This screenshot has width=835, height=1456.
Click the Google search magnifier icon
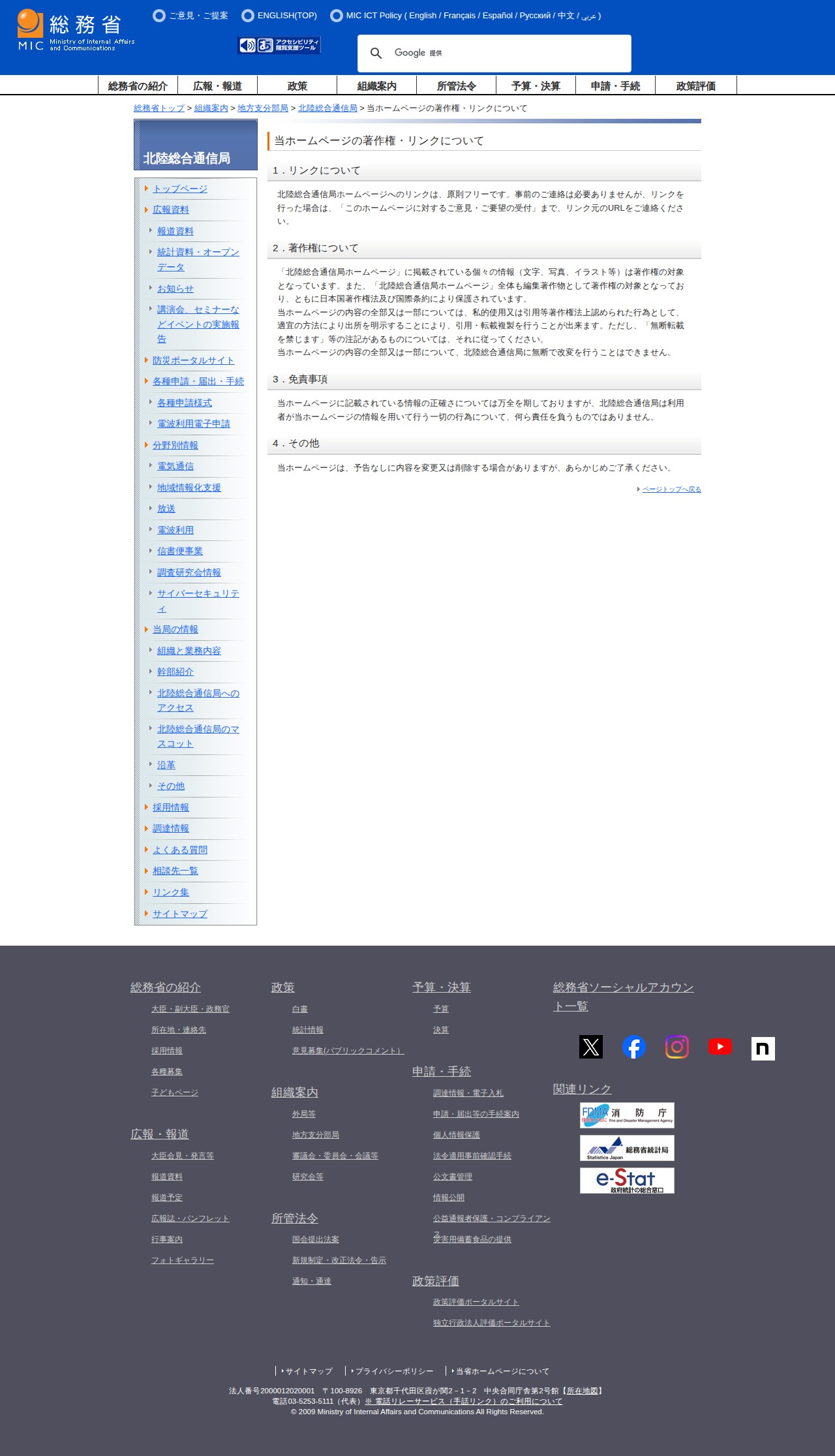point(376,53)
